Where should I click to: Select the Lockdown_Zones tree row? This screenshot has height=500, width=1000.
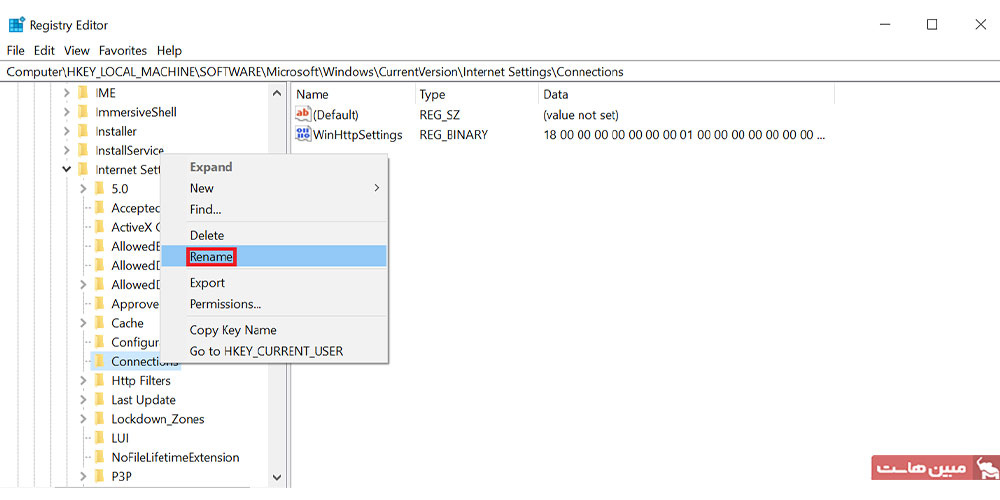coord(158,419)
